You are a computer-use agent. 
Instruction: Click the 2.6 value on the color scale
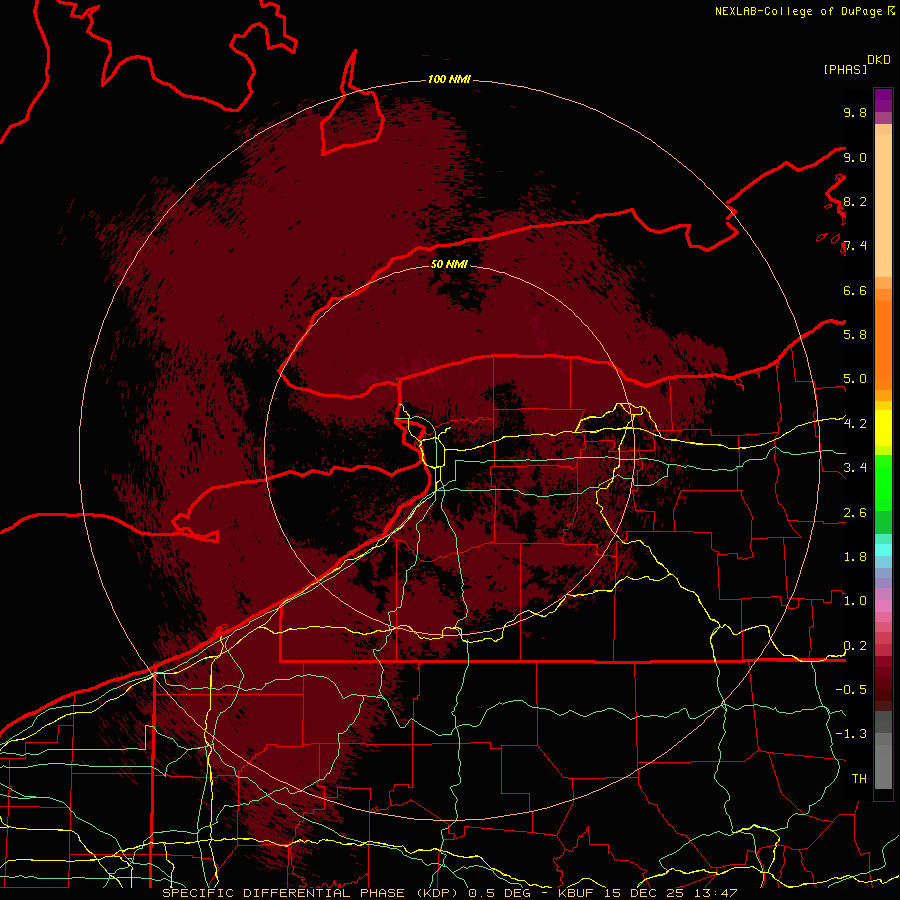coord(855,512)
